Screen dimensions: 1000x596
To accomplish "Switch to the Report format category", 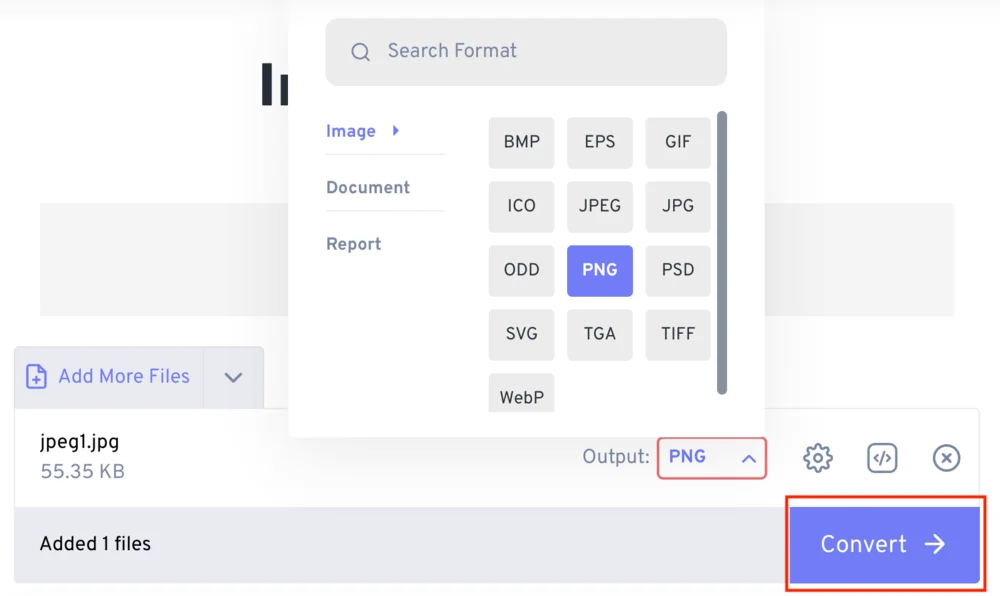I will 353,244.
